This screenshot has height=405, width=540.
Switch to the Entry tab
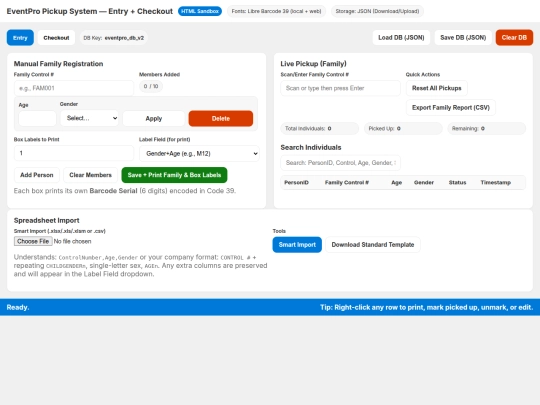point(20,38)
